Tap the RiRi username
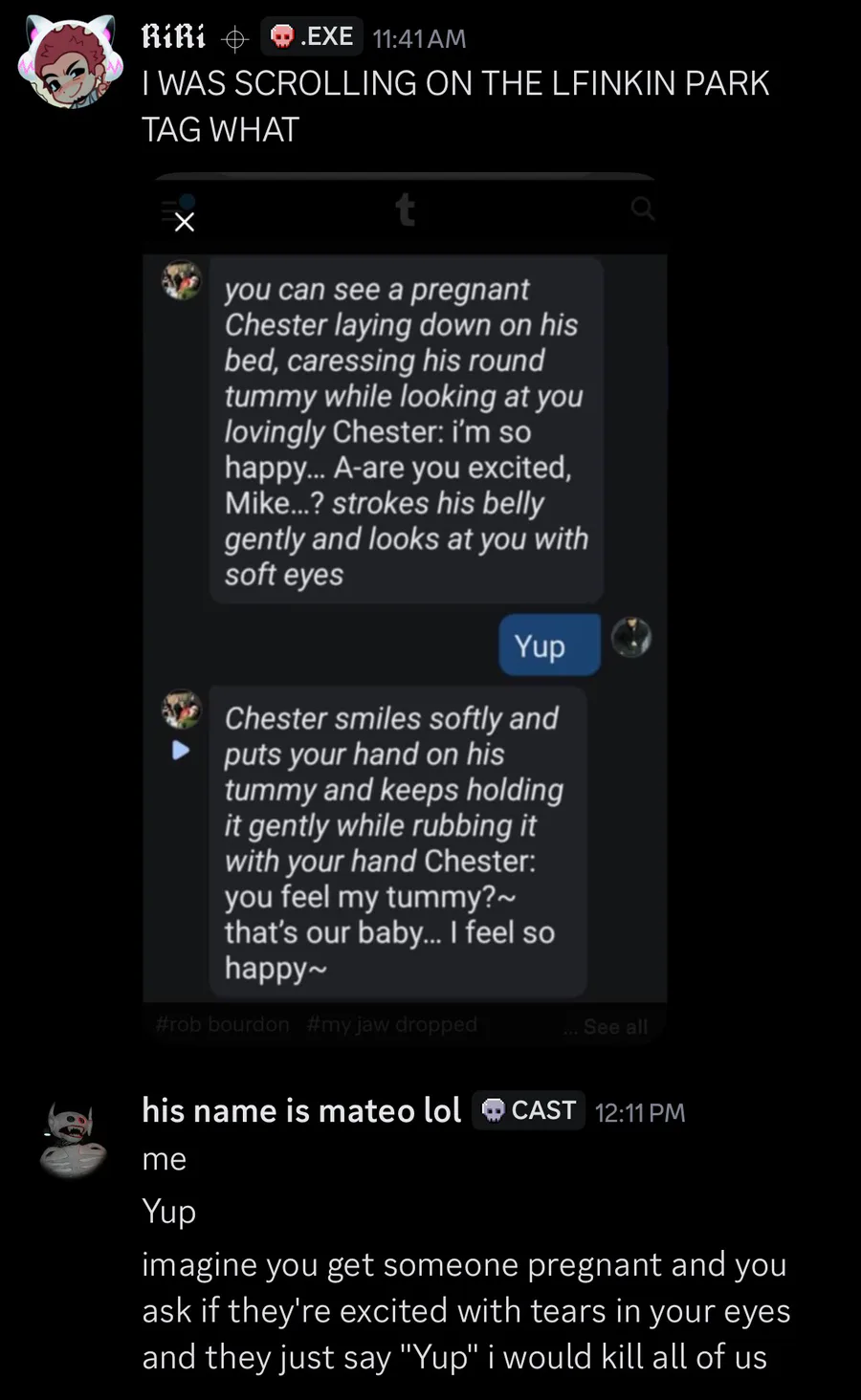This screenshot has height=1400, width=861. (173, 37)
